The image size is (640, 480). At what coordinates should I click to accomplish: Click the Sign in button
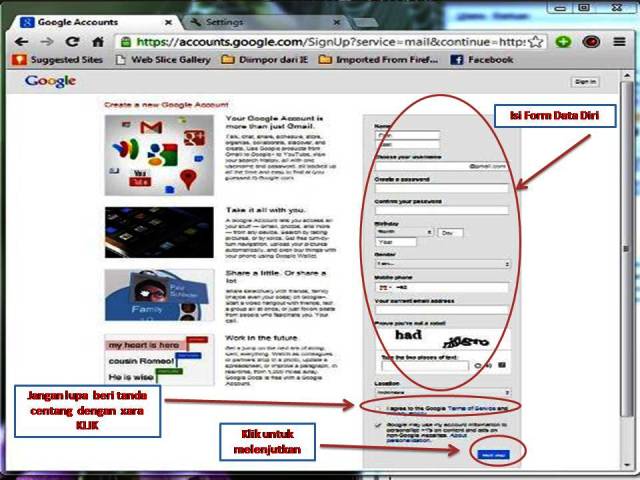(585, 82)
